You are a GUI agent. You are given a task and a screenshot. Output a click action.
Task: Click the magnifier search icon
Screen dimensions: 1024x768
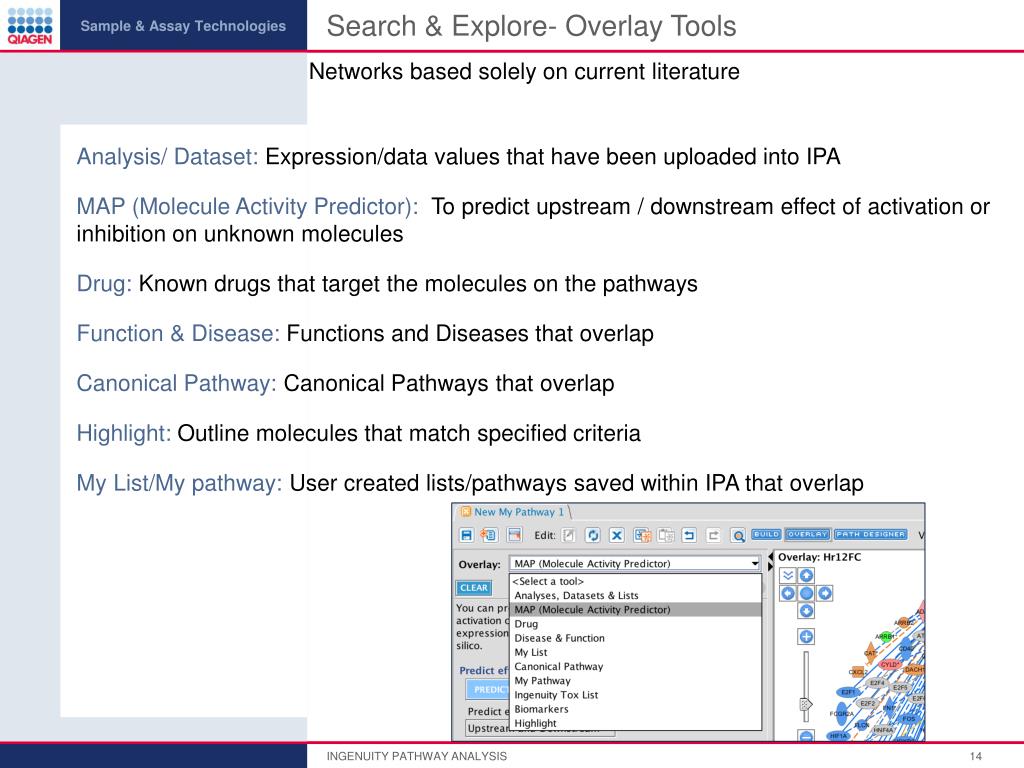738,536
